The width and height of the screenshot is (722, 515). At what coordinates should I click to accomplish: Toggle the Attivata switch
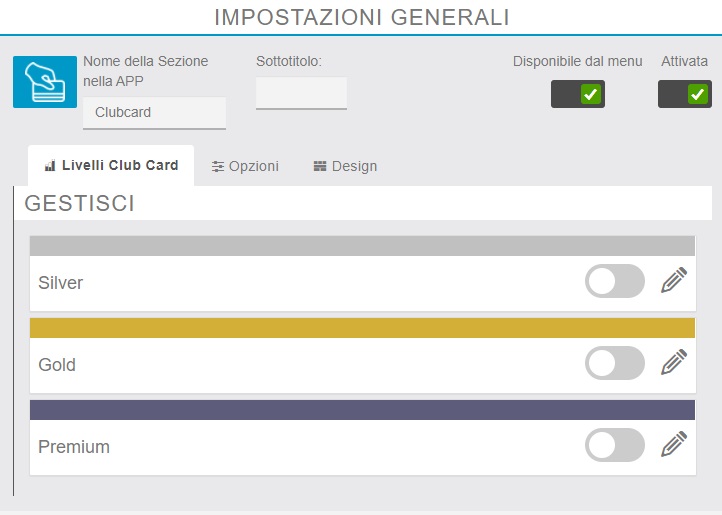pos(685,95)
